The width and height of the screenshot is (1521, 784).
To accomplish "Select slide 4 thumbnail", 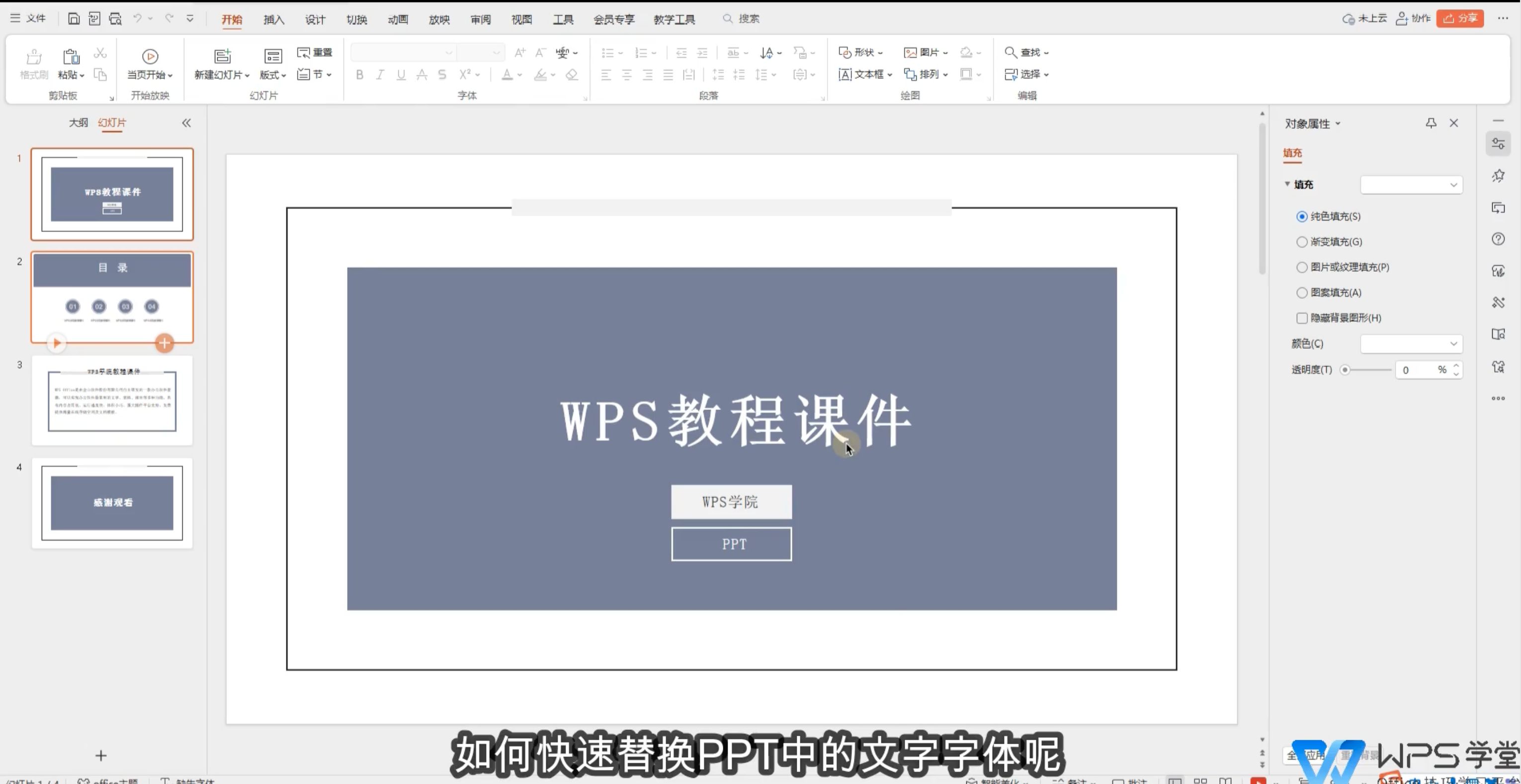I will coord(112,503).
